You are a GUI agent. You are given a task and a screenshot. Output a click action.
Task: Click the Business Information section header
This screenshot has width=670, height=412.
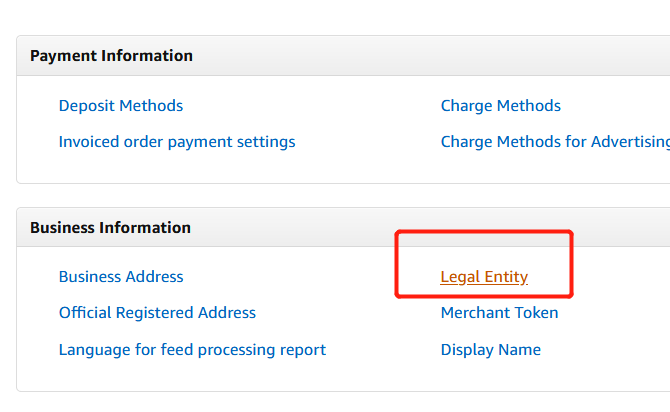pyautogui.click(x=110, y=228)
